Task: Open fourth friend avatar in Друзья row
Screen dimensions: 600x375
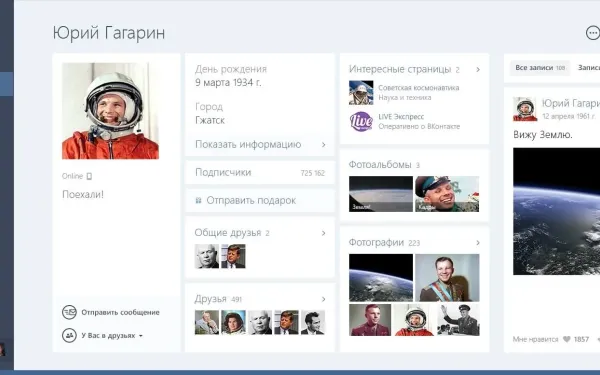Action: tap(286, 322)
